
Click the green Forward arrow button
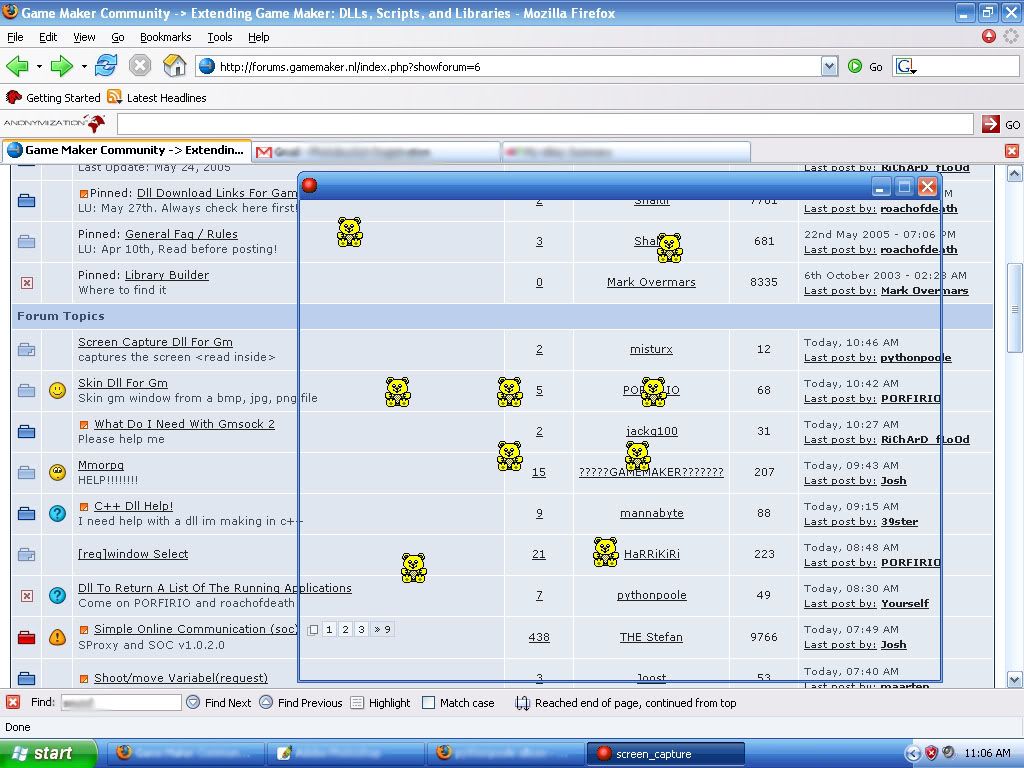[61, 66]
